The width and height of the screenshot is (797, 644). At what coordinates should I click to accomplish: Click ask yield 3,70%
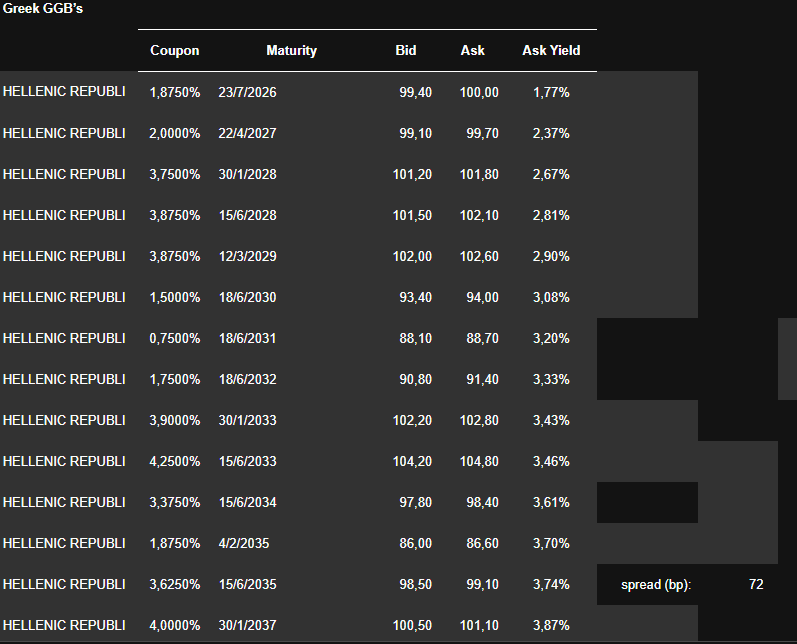(551, 543)
